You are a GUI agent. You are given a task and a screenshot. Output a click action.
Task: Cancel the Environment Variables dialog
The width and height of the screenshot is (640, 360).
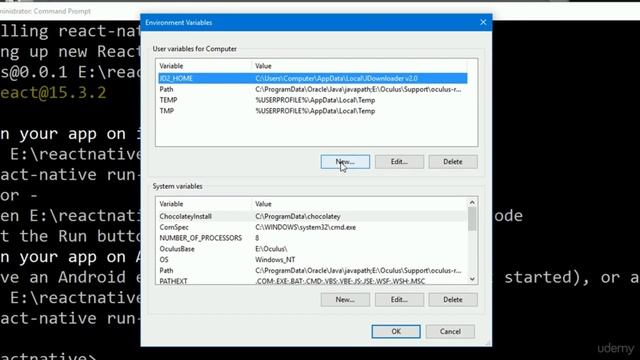tap(450, 331)
